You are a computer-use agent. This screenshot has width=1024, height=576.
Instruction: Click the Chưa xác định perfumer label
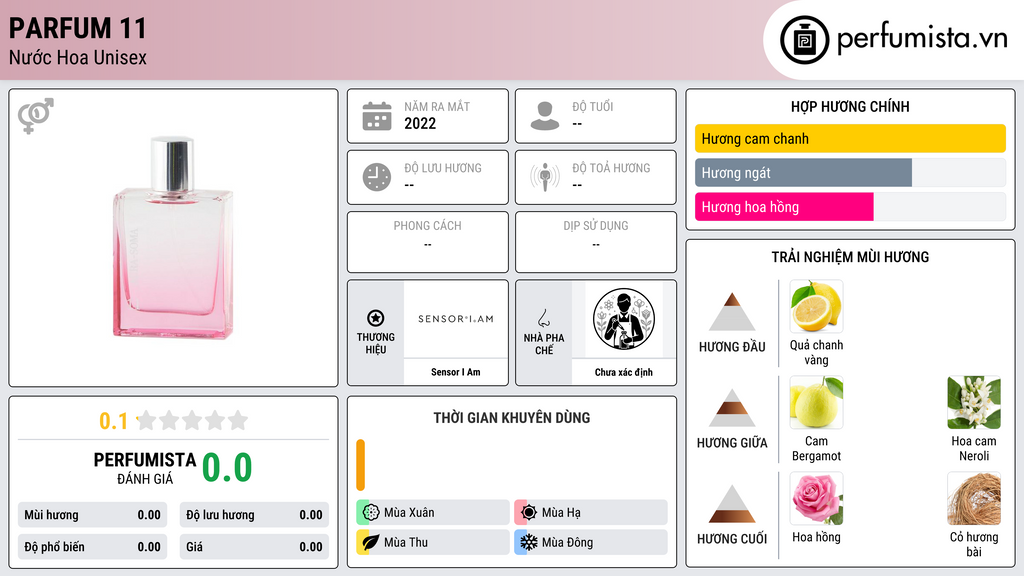(624, 372)
